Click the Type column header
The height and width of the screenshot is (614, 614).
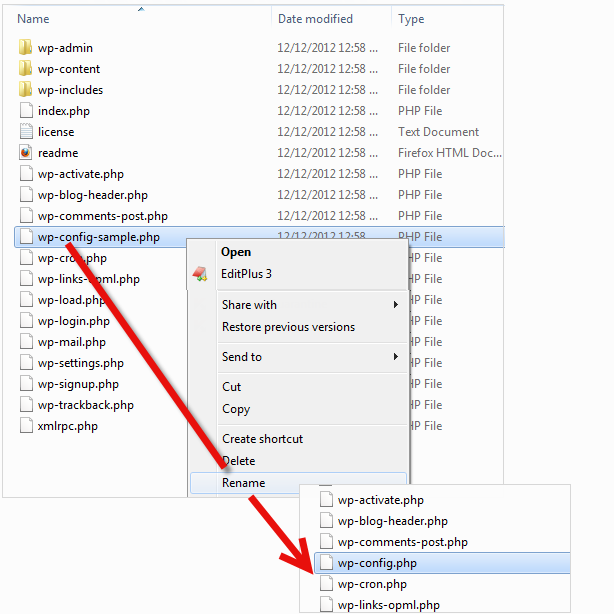pyautogui.click(x=411, y=19)
